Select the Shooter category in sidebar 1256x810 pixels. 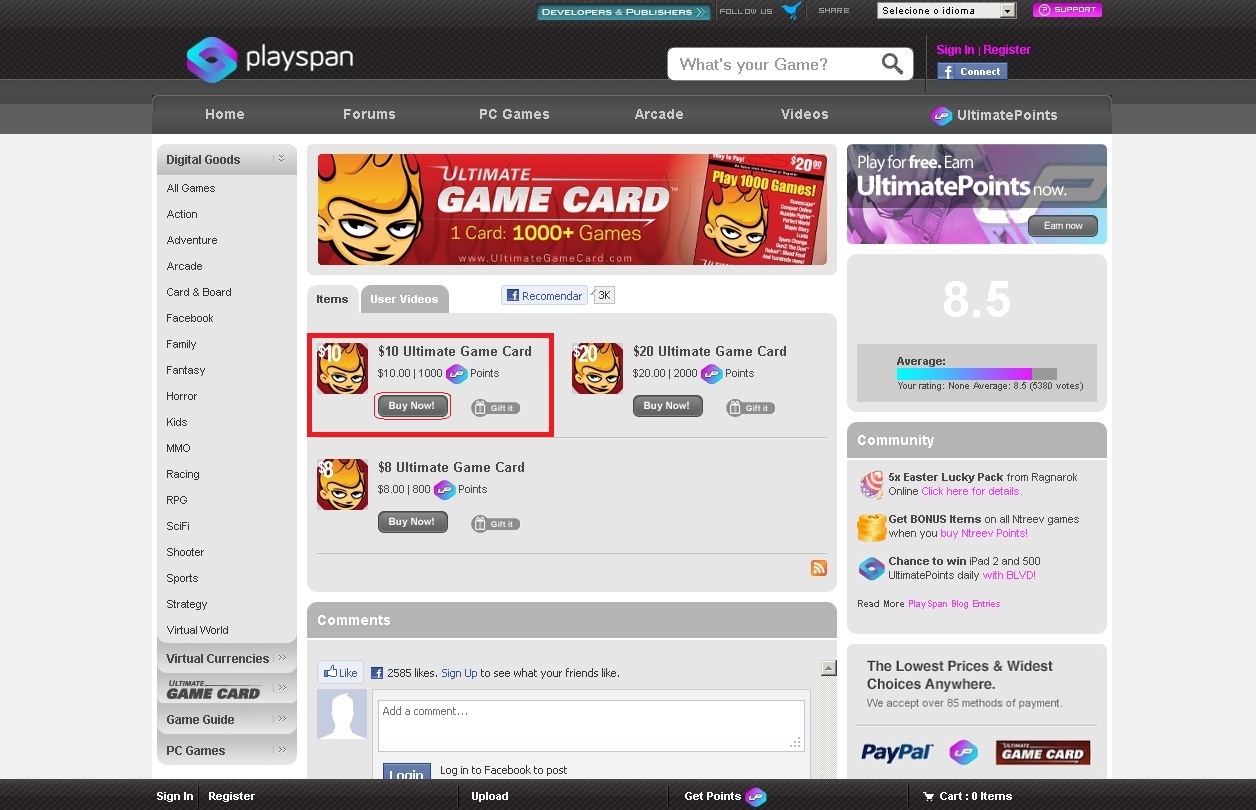pos(185,552)
